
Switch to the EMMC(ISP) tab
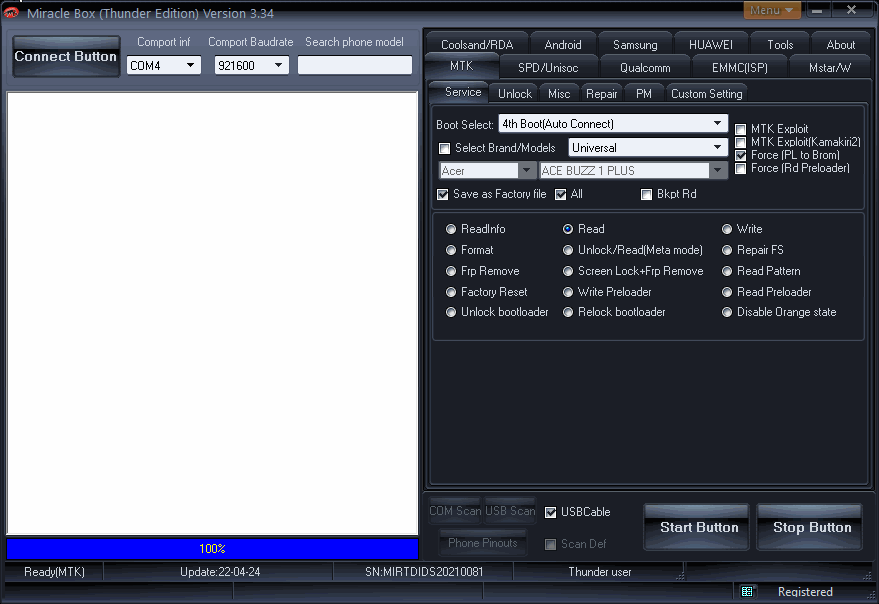click(x=739, y=68)
